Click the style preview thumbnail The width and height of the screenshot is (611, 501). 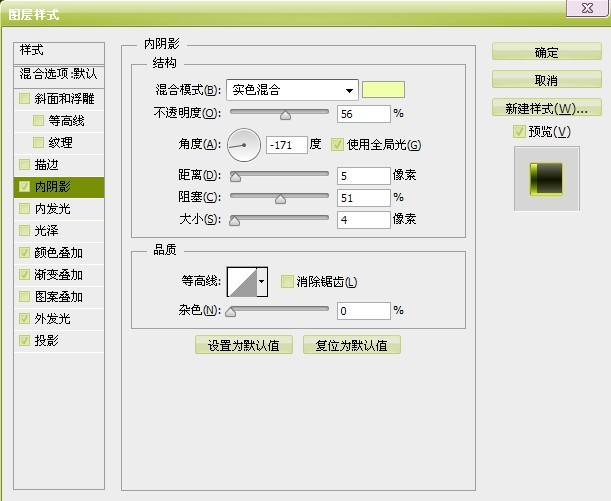coord(546,179)
